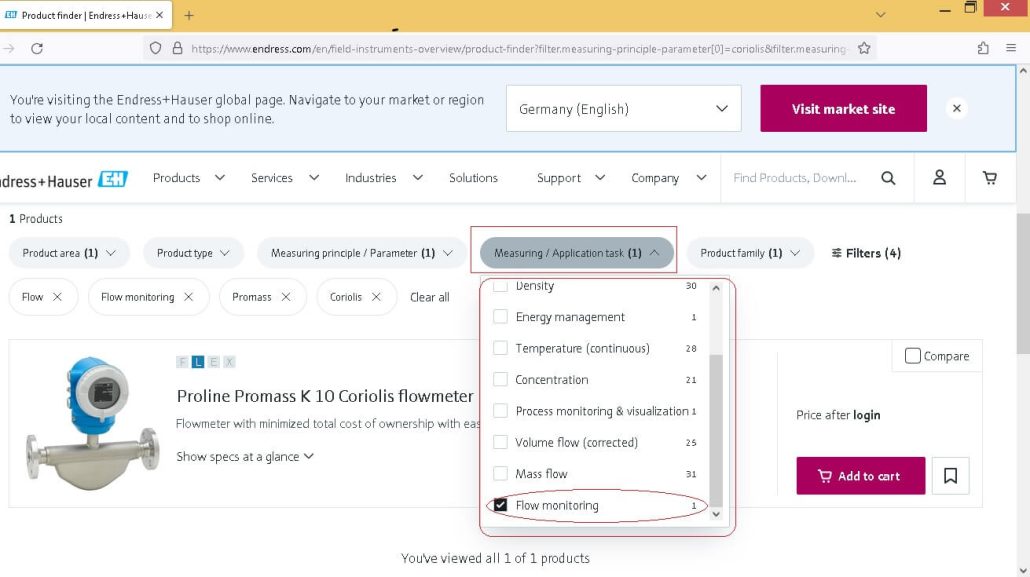Open the Germany (English) market dropdown
This screenshot has height=577, width=1030.
point(623,108)
